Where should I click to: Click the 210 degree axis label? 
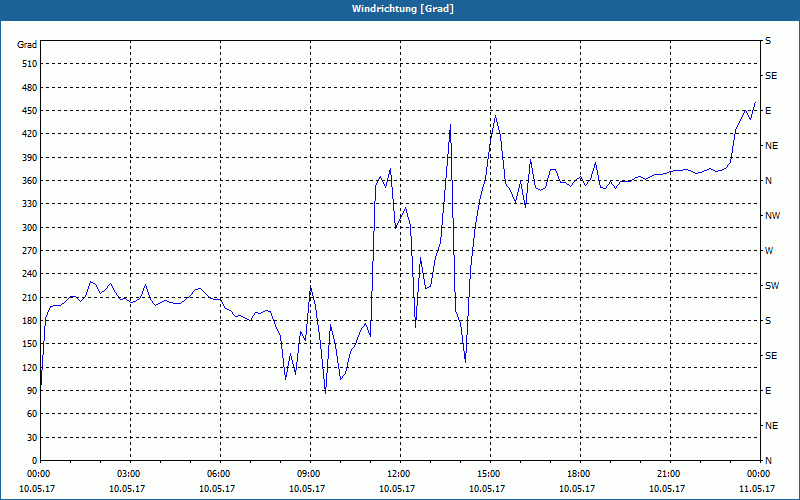(30, 297)
